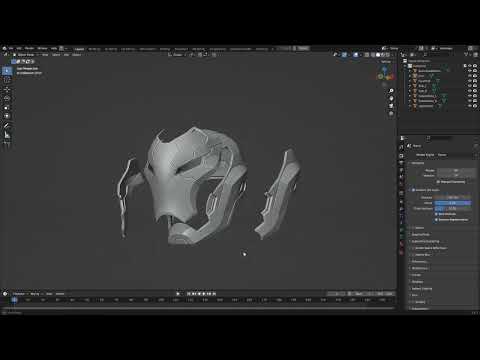
Task: Click the viewport zoom magnifier gizmo
Action: (x=391, y=91)
